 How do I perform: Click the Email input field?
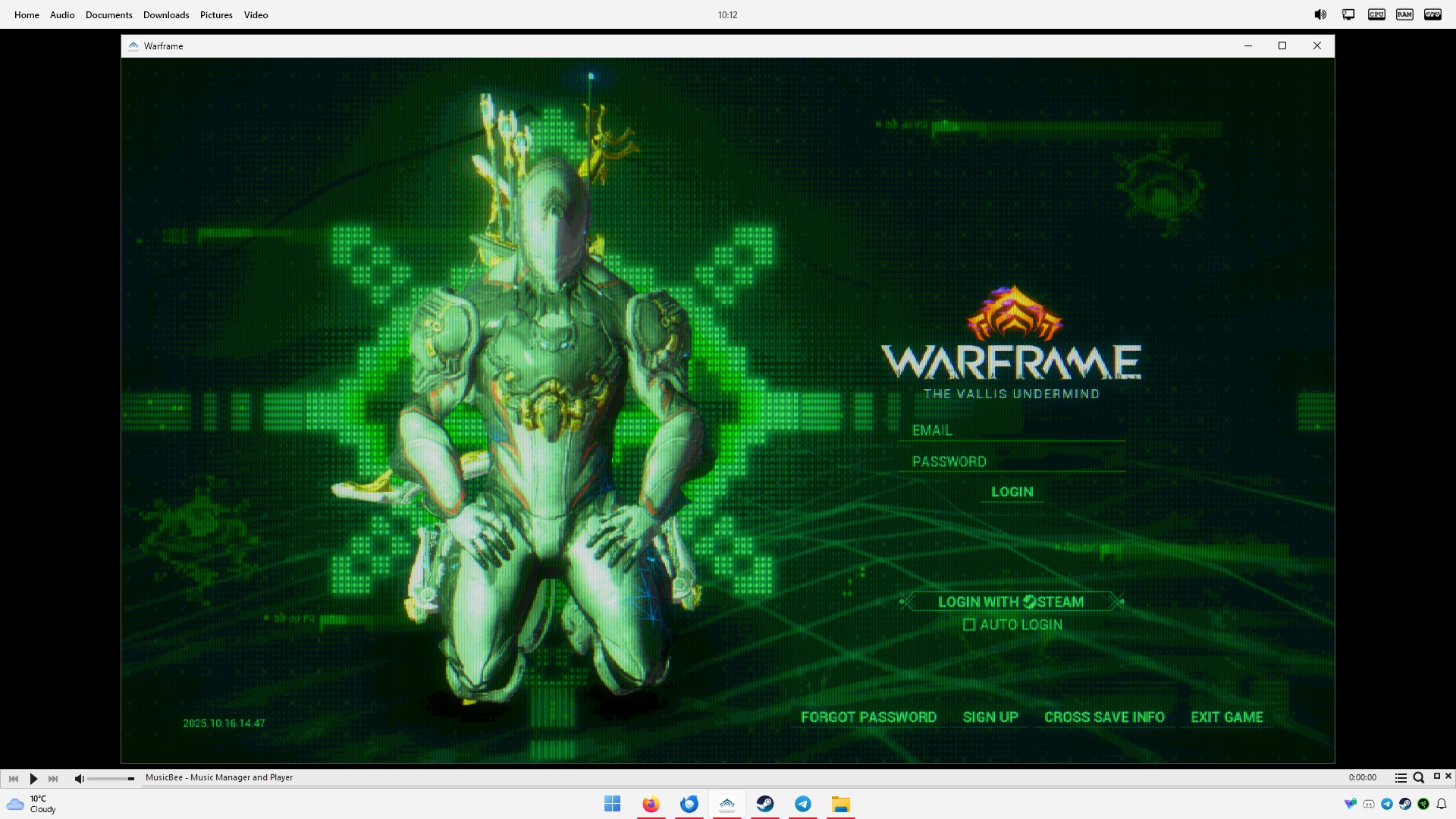(x=1012, y=431)
